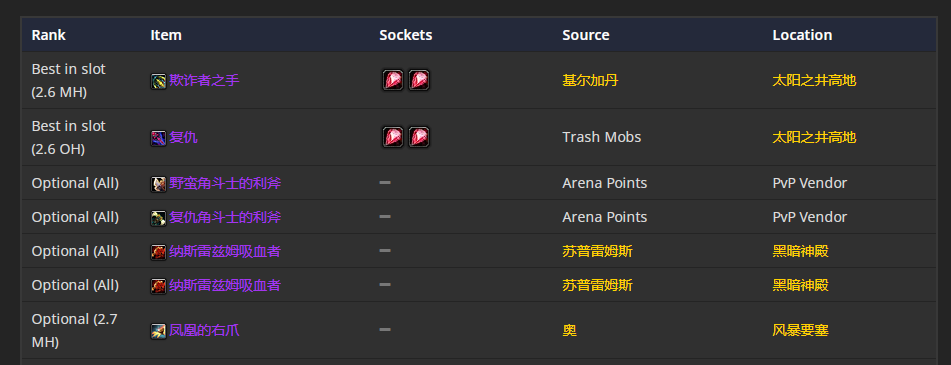Click the 复仇角斗士的利斧 item icon
951x365 pixels.
[x=158, y=218]
